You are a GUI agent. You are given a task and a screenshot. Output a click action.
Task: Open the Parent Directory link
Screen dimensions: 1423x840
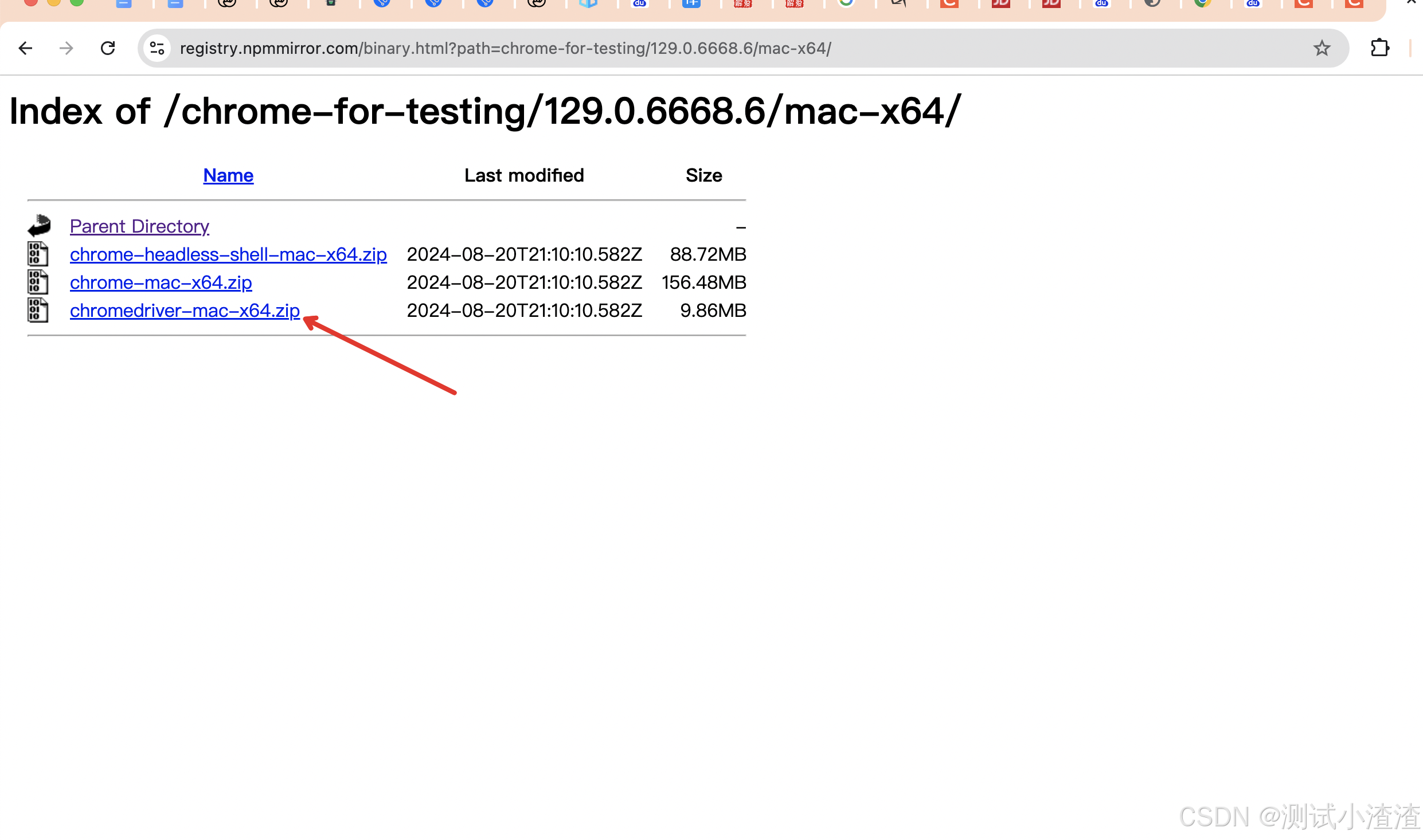pos(139,226)
